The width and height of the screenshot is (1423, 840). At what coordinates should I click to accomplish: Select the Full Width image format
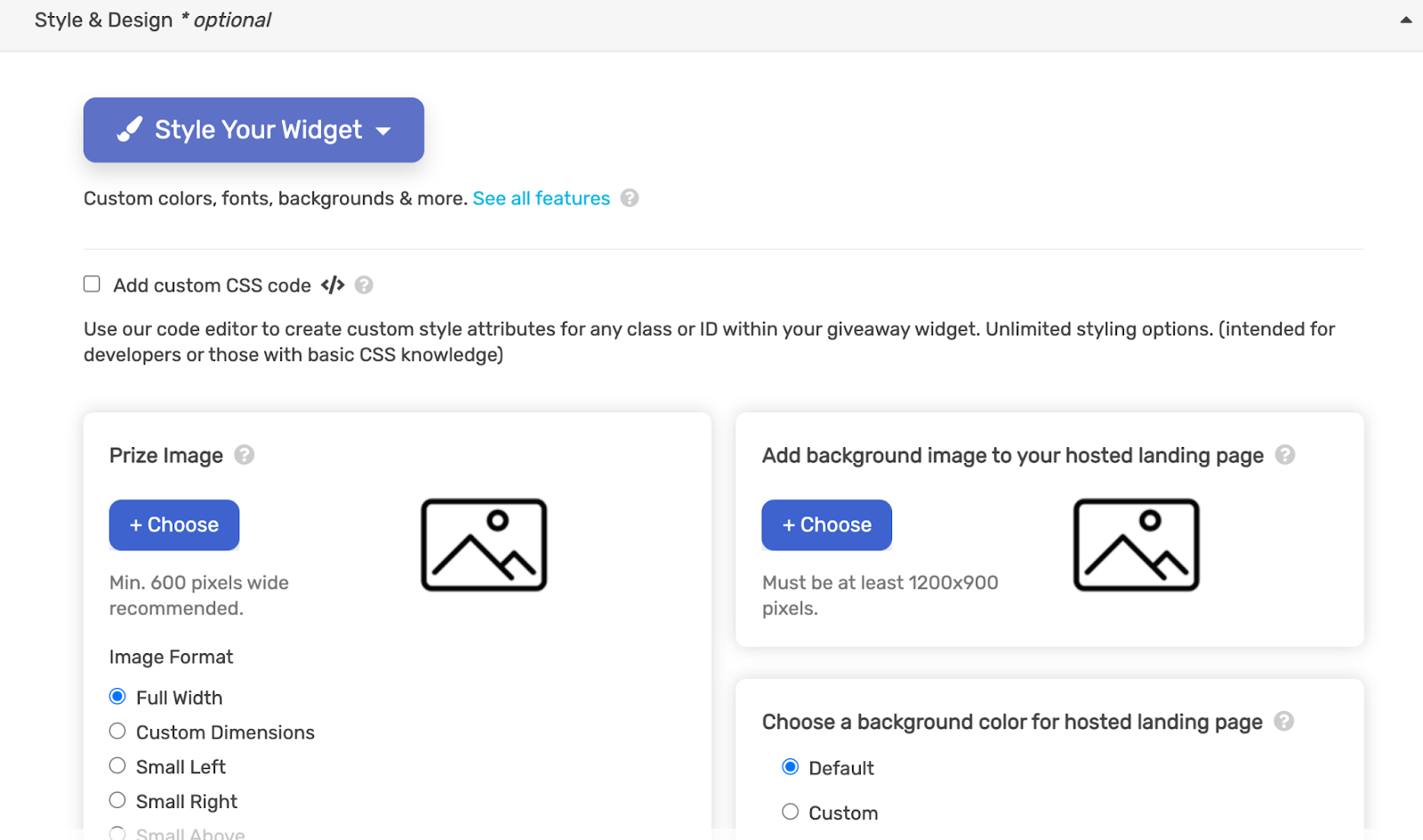coord(117,697)
